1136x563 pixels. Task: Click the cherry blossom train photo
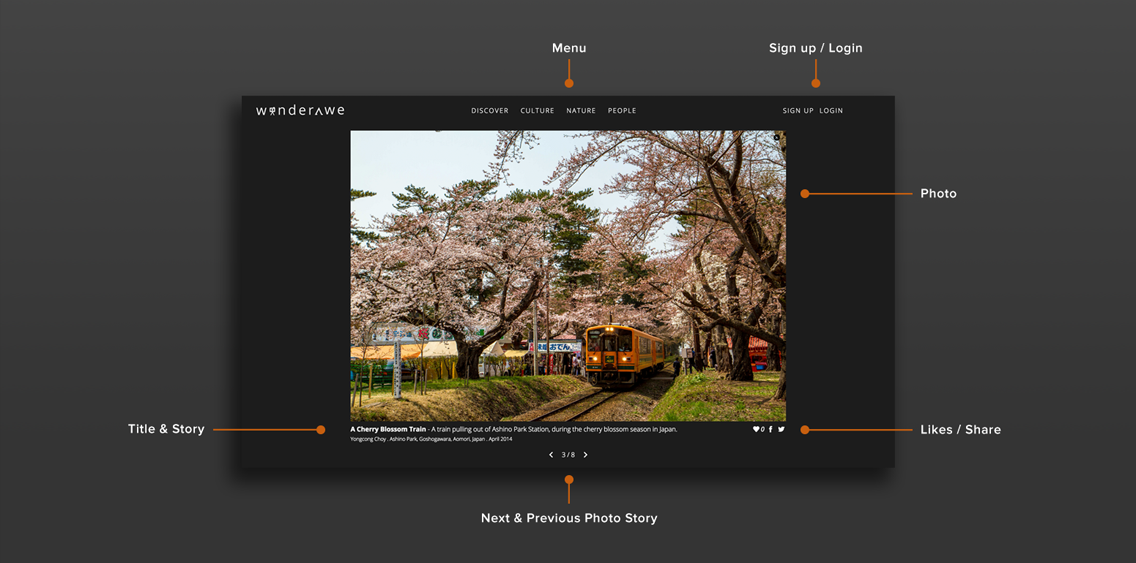tap(567, 275)
